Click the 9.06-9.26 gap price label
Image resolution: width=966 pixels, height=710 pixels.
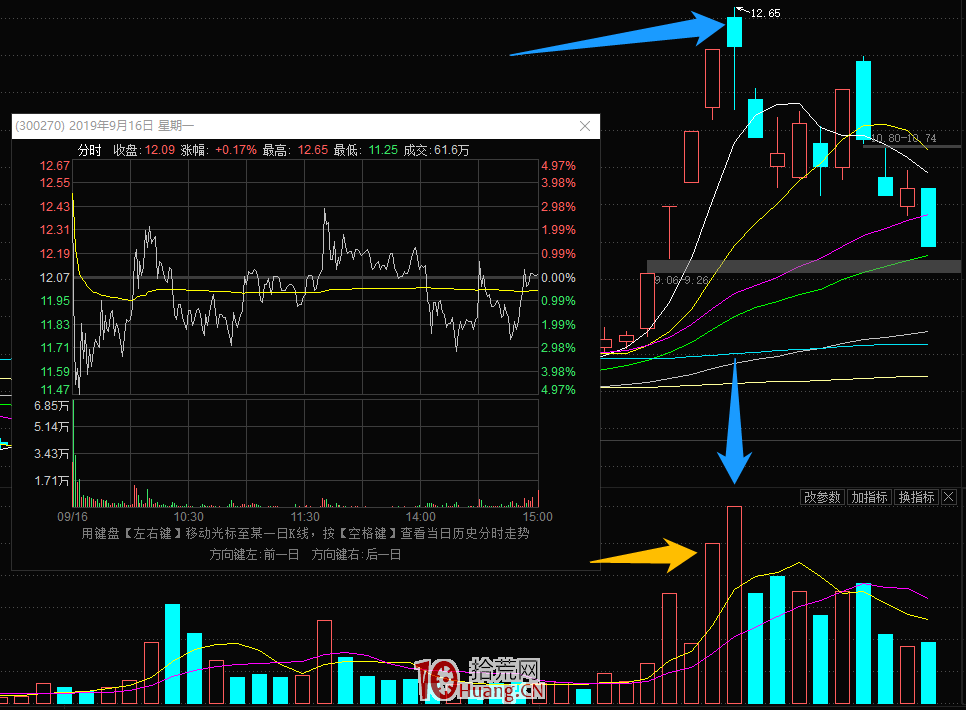pos(681,280)
